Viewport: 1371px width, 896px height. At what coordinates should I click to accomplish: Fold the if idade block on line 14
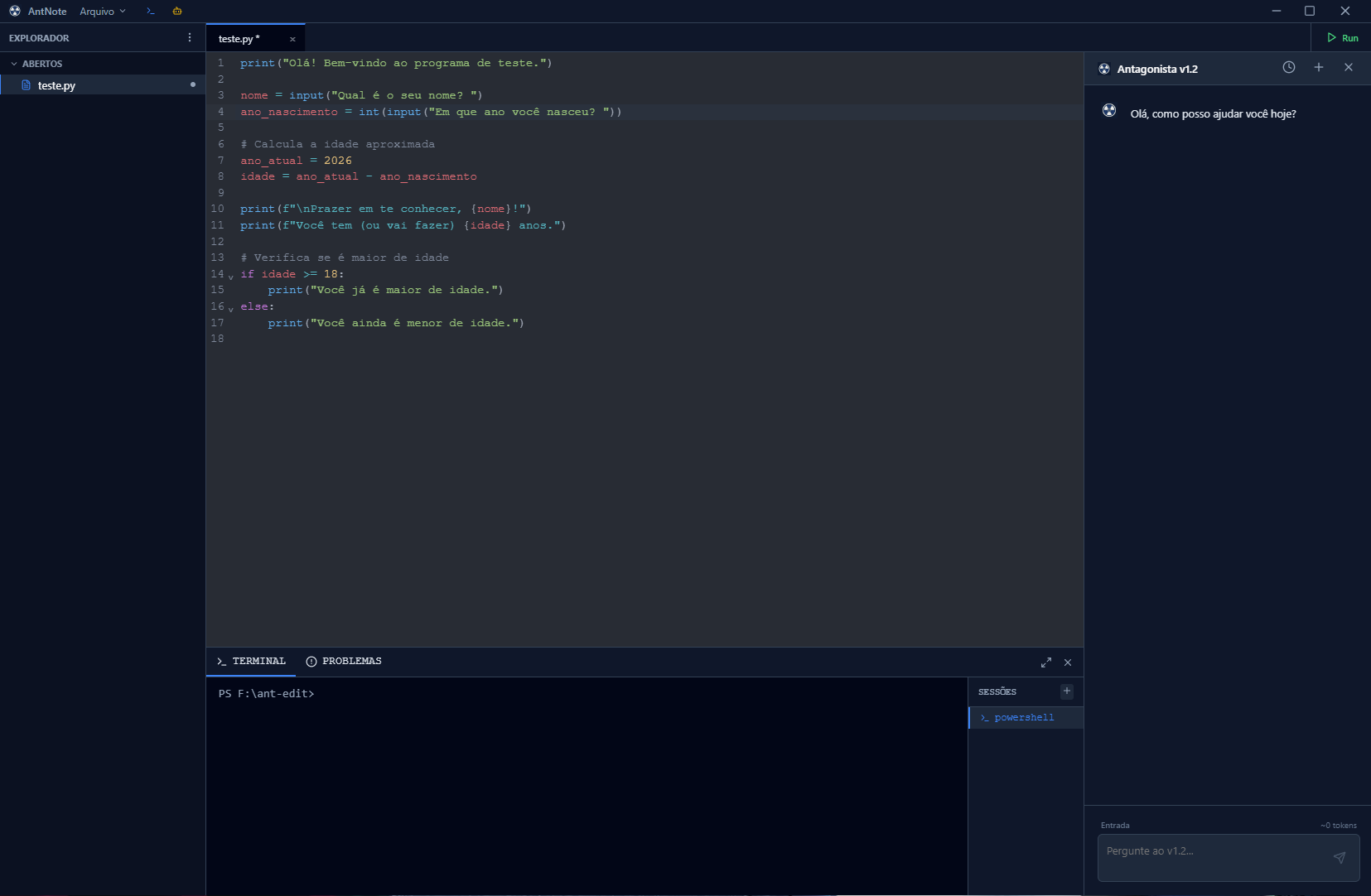[230, 276]
